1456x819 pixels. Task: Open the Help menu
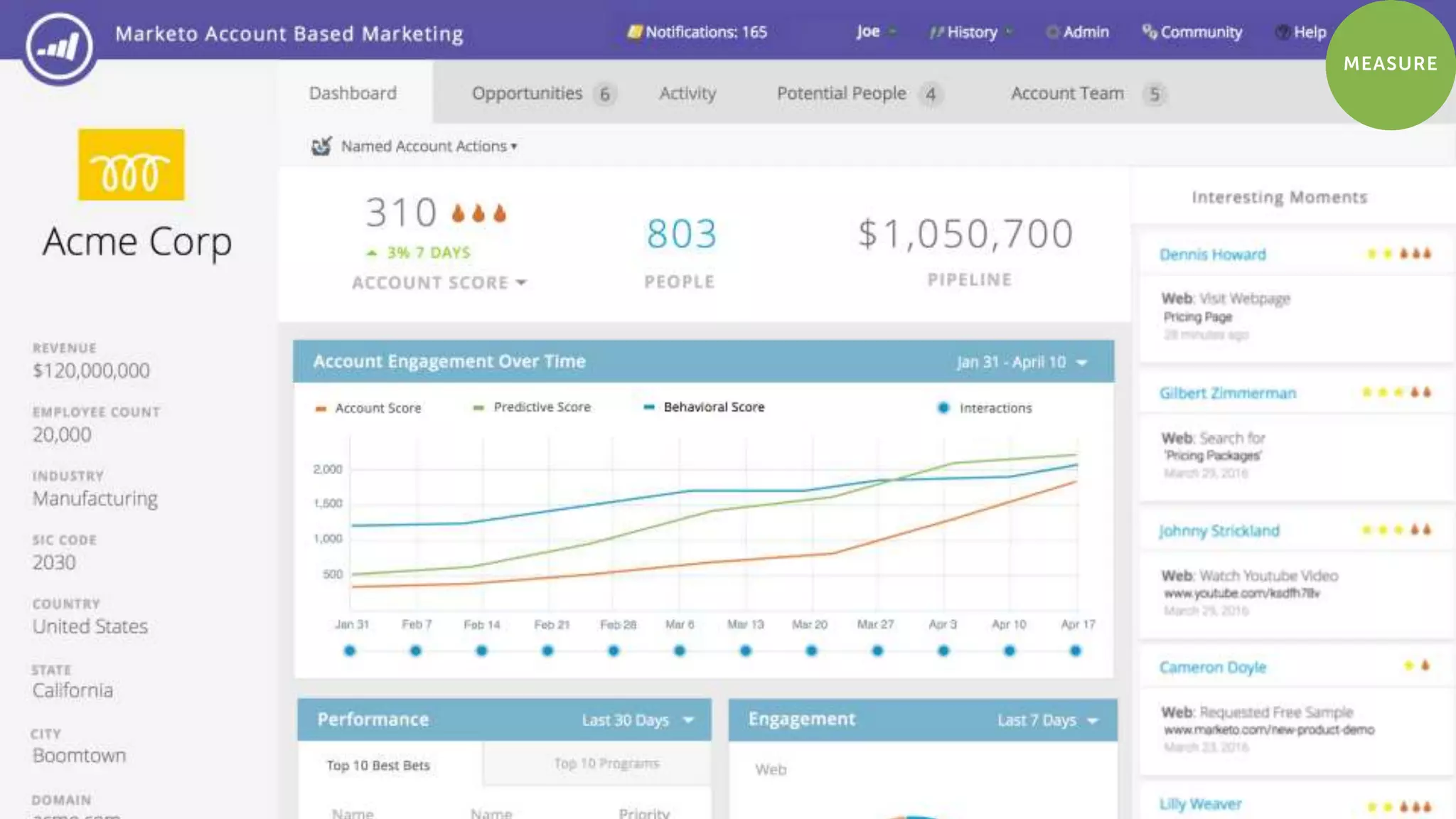[1301, 32]
